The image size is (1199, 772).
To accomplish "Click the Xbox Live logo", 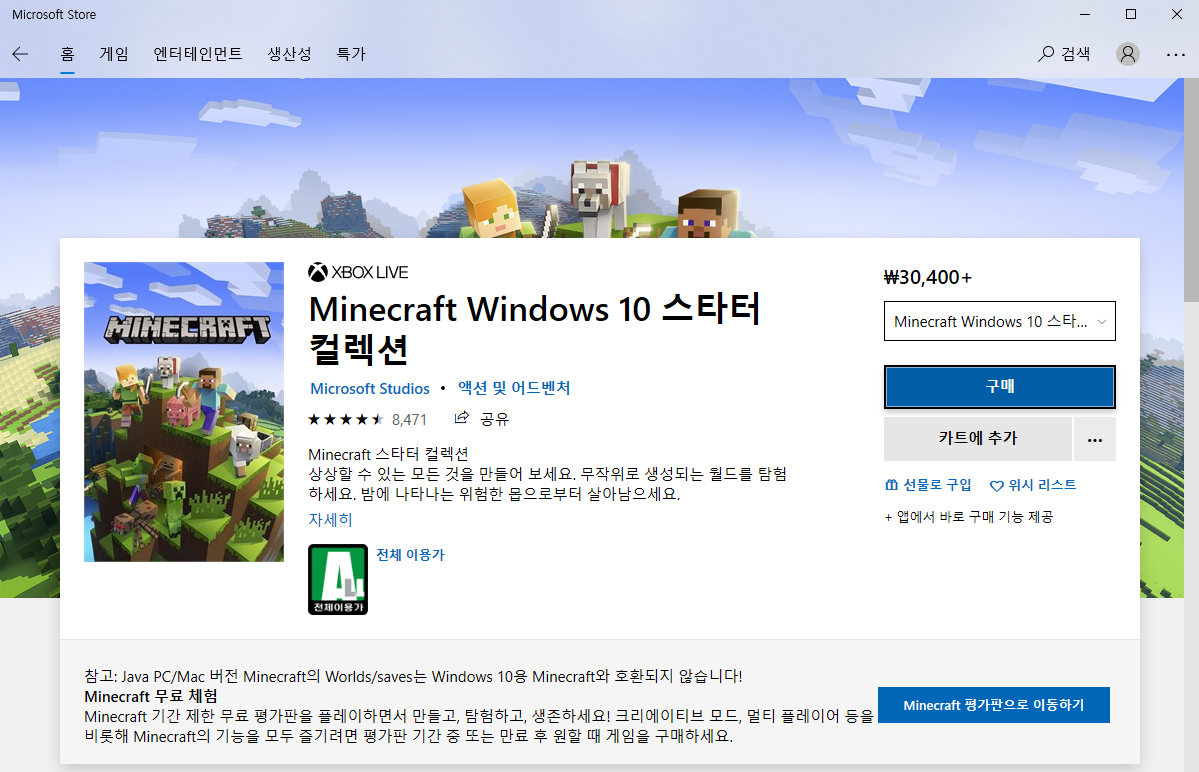I will coord(358,272).
